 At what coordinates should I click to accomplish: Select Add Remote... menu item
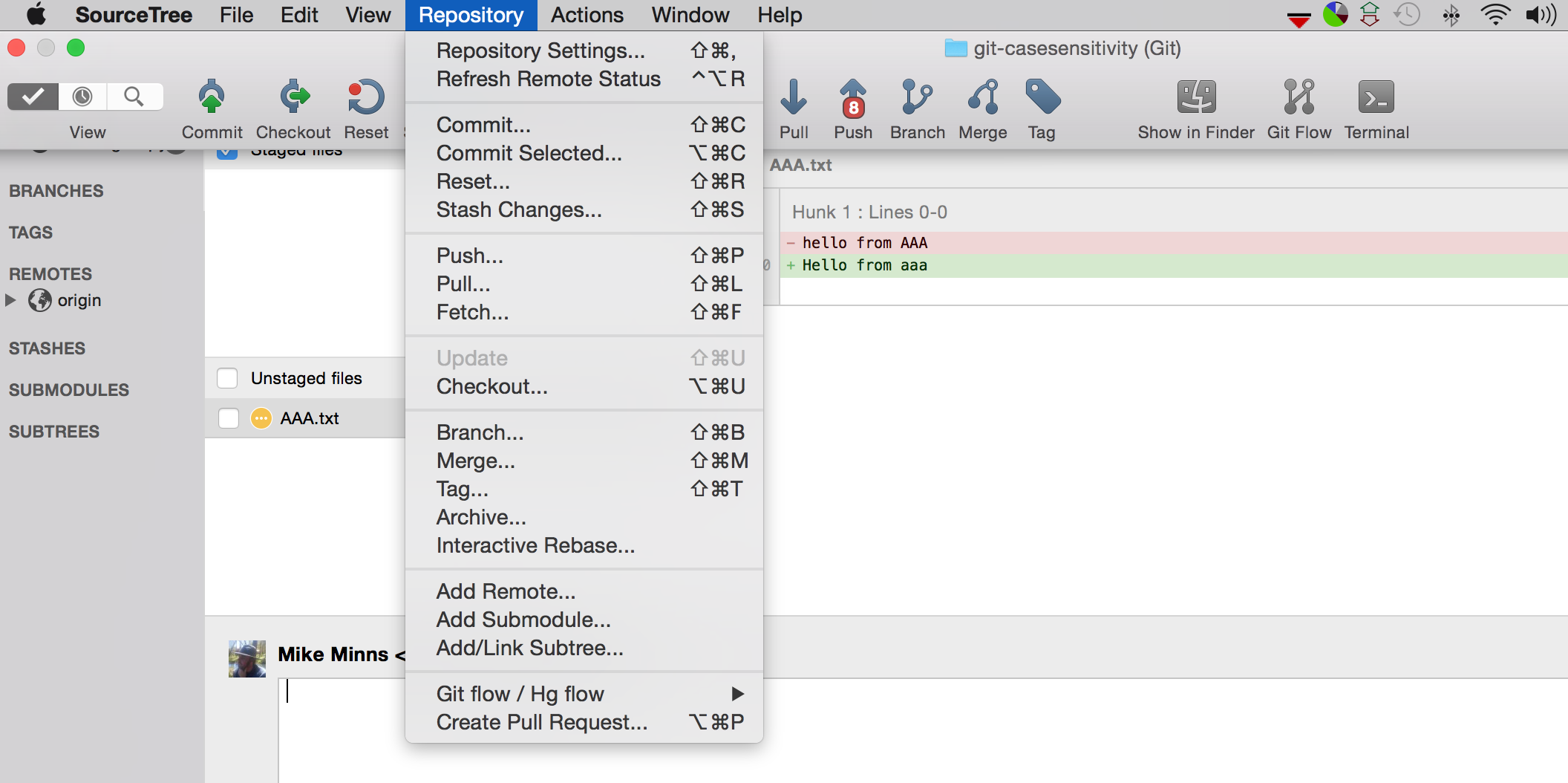tap(584, 591)
